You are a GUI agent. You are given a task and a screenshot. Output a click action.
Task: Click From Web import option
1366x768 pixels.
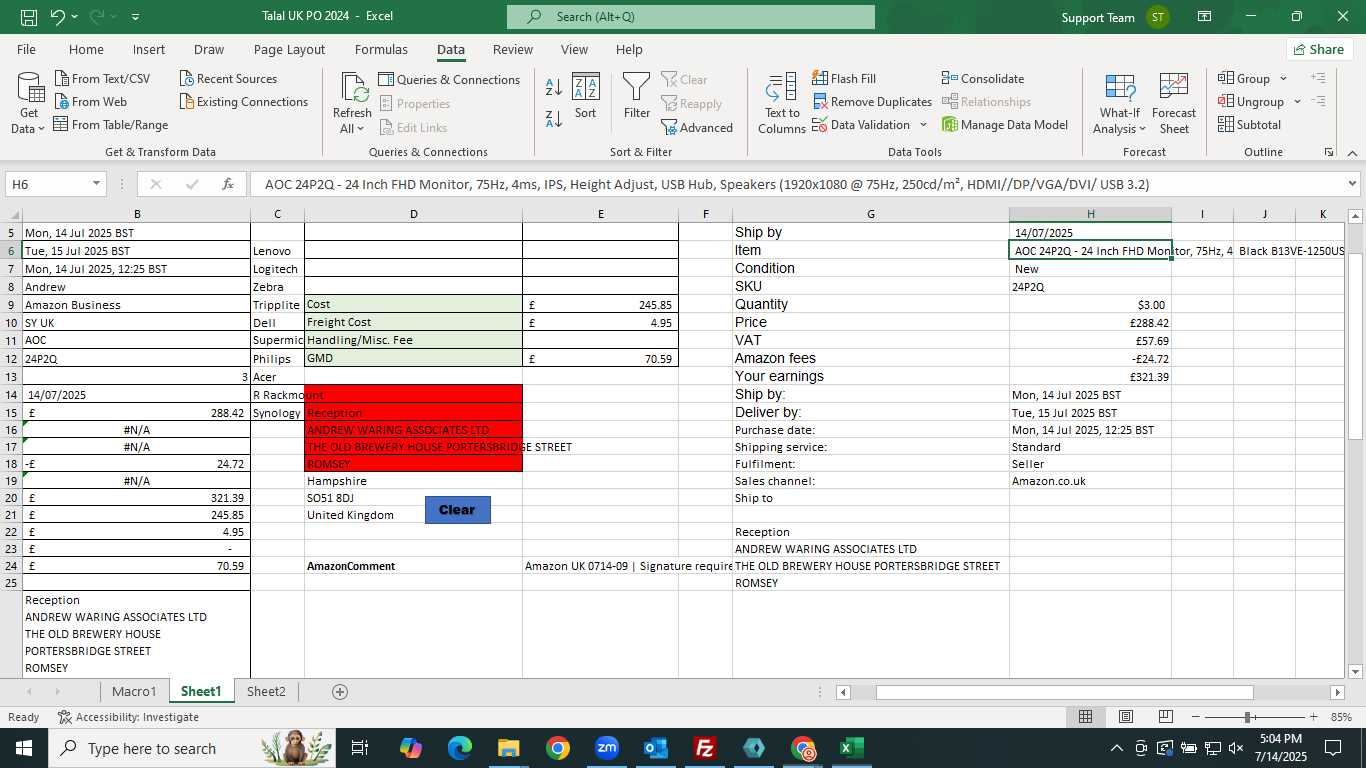91,102
